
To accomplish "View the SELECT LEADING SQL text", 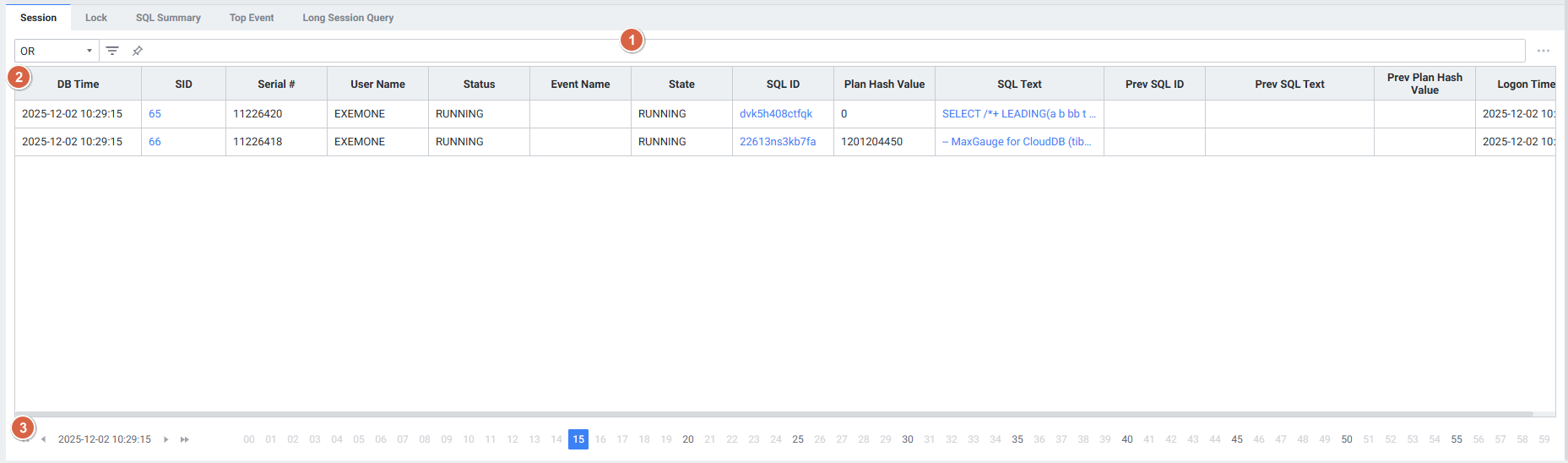I will (x=1018, y=114).
